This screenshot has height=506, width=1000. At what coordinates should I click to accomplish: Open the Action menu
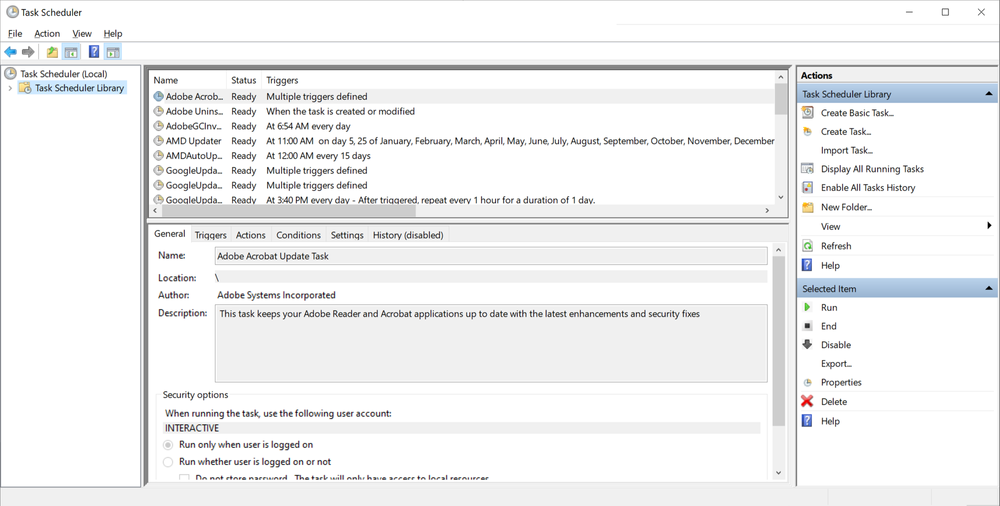click(47, 34)
